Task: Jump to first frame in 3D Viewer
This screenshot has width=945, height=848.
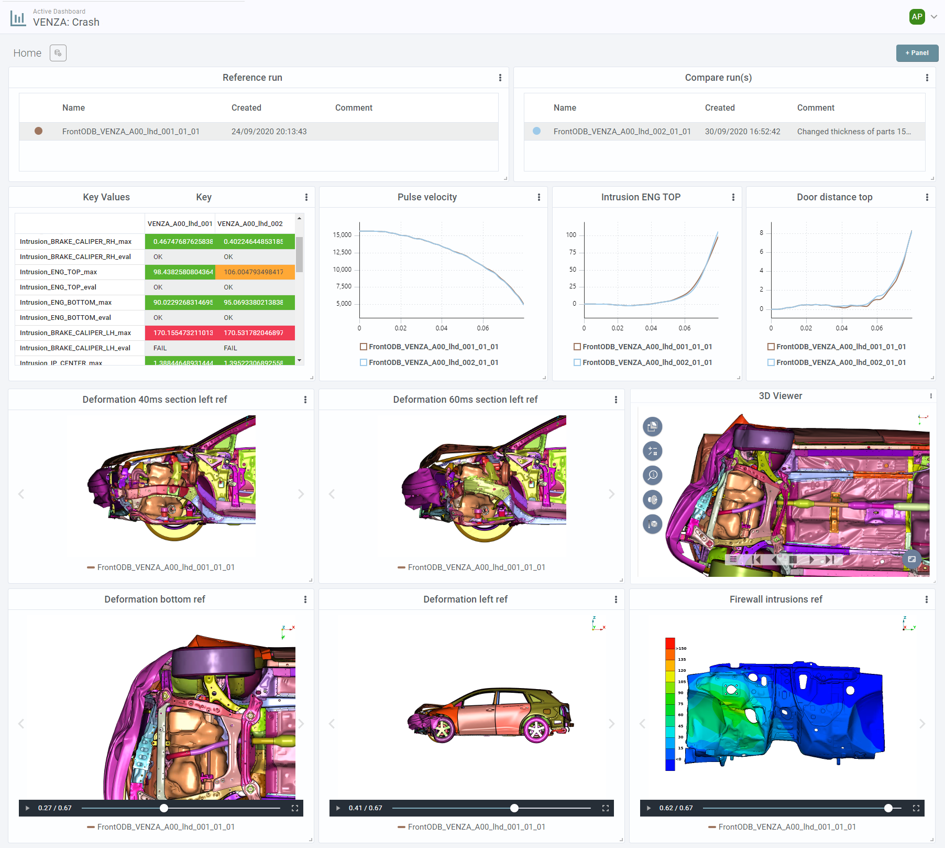Action: (x=755, y=559)
